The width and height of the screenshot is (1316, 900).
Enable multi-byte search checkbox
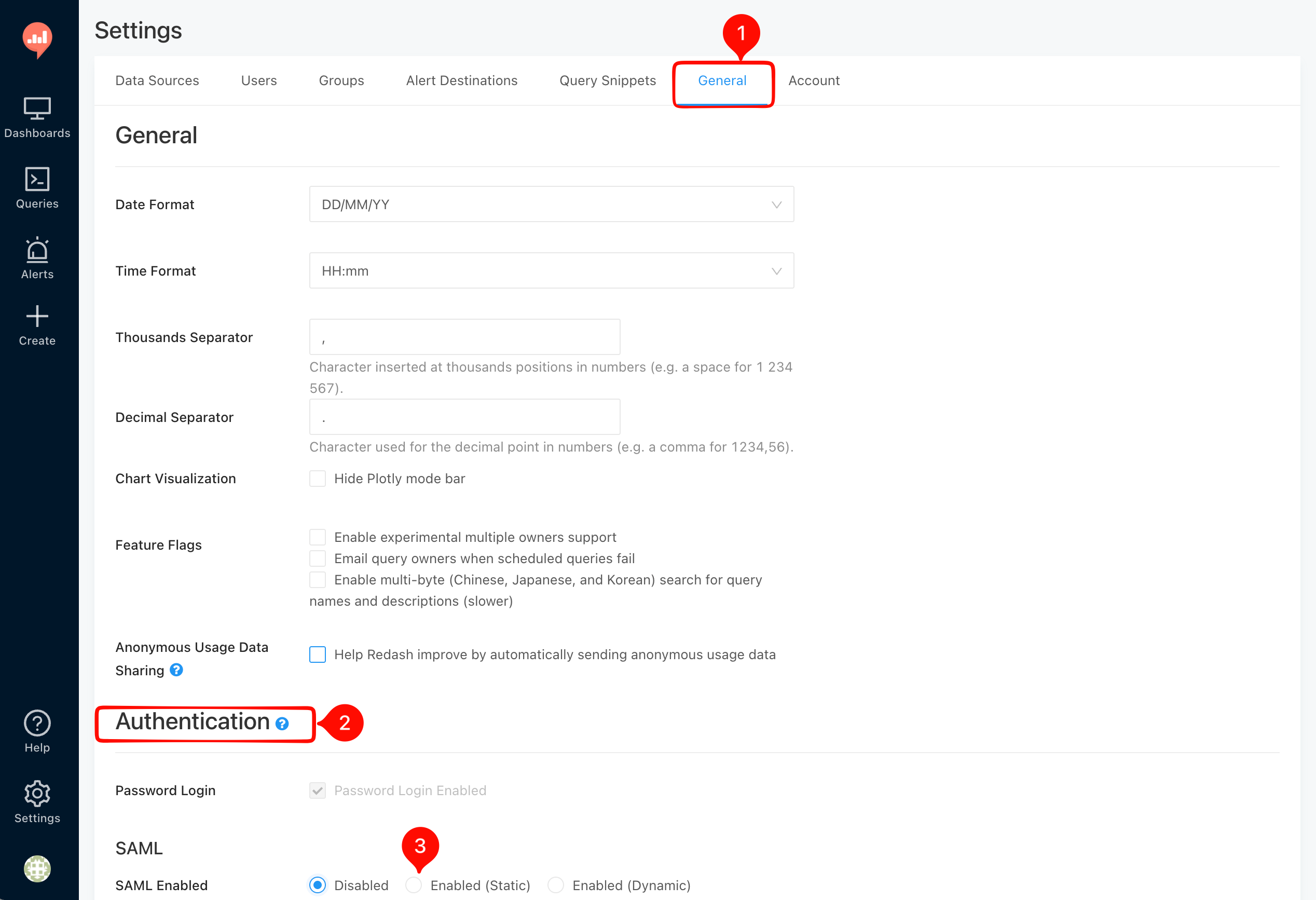318,580
